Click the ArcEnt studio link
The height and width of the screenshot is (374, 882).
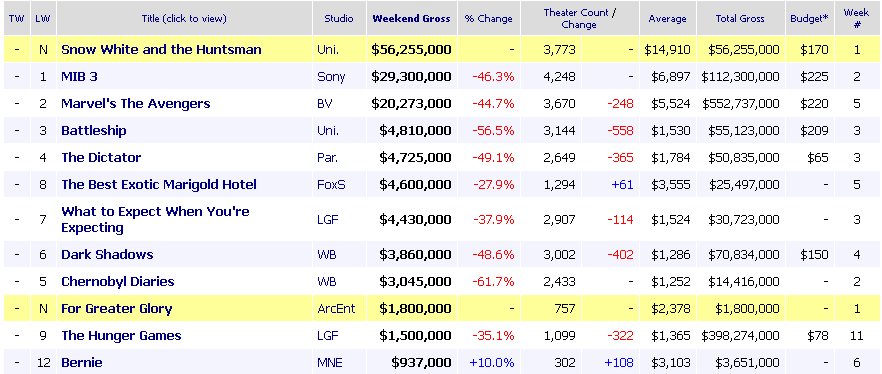(x=336, y=308)
